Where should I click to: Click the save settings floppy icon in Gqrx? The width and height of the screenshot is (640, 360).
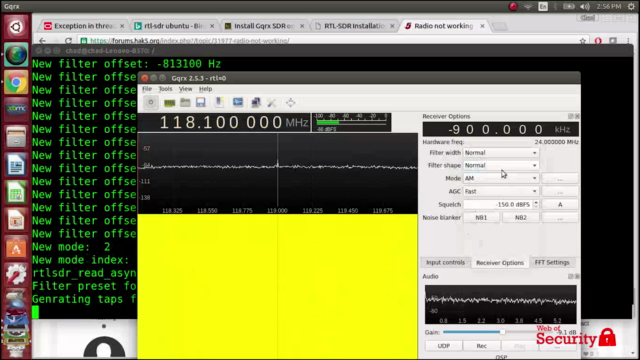point(200,102)
